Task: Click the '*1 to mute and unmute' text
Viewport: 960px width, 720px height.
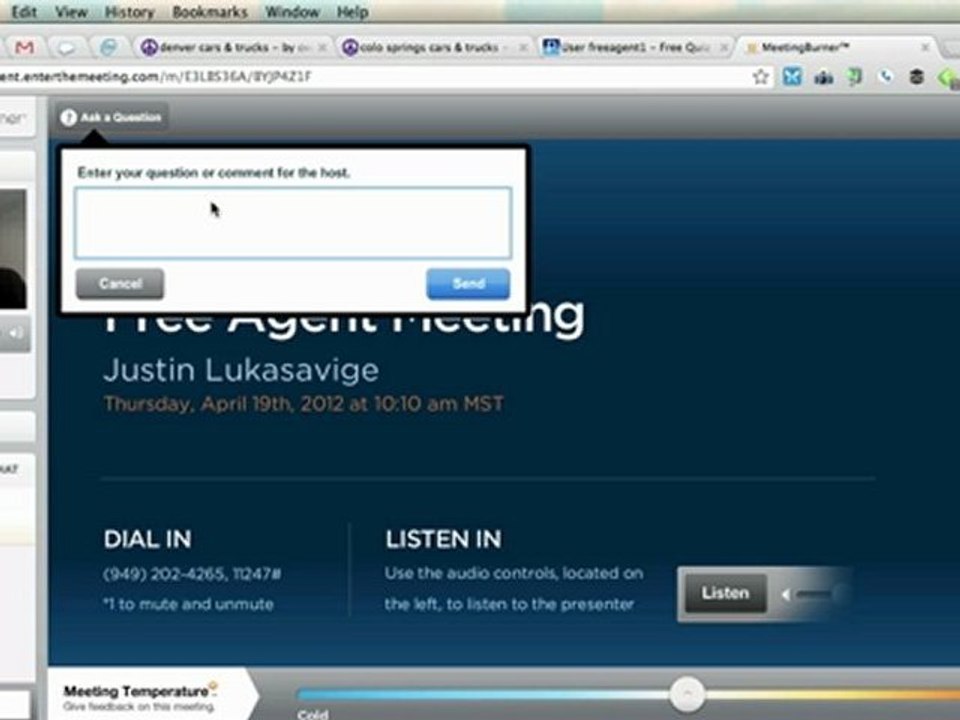Action: coord(189,604)
